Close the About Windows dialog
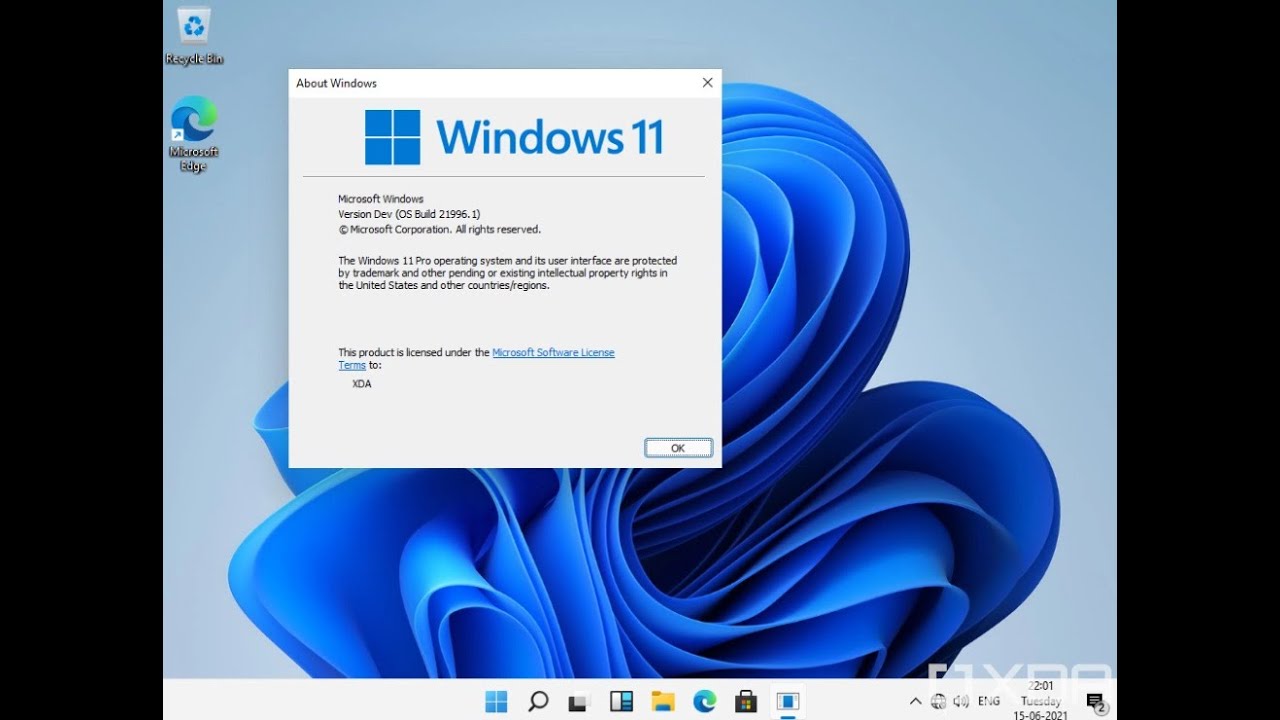This screenshot has height=720, width=1280. coord(707,83)
